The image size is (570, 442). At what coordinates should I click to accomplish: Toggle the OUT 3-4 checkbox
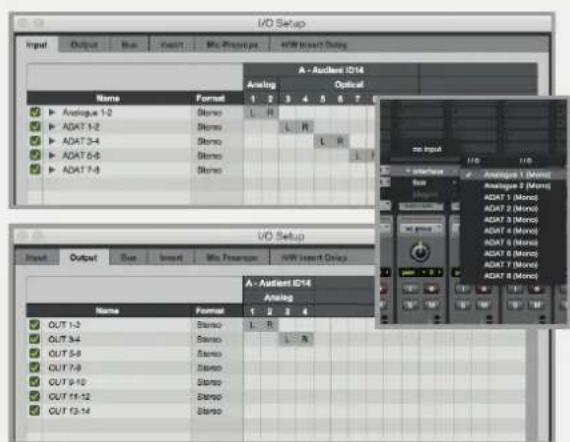(x=35, y=339)
